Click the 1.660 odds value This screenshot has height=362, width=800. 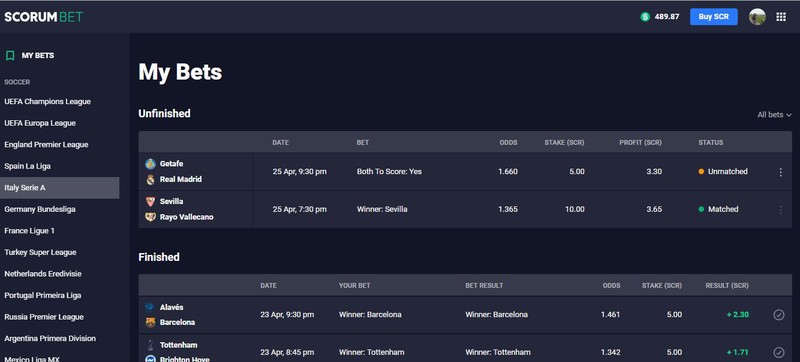tap(508, 172)
